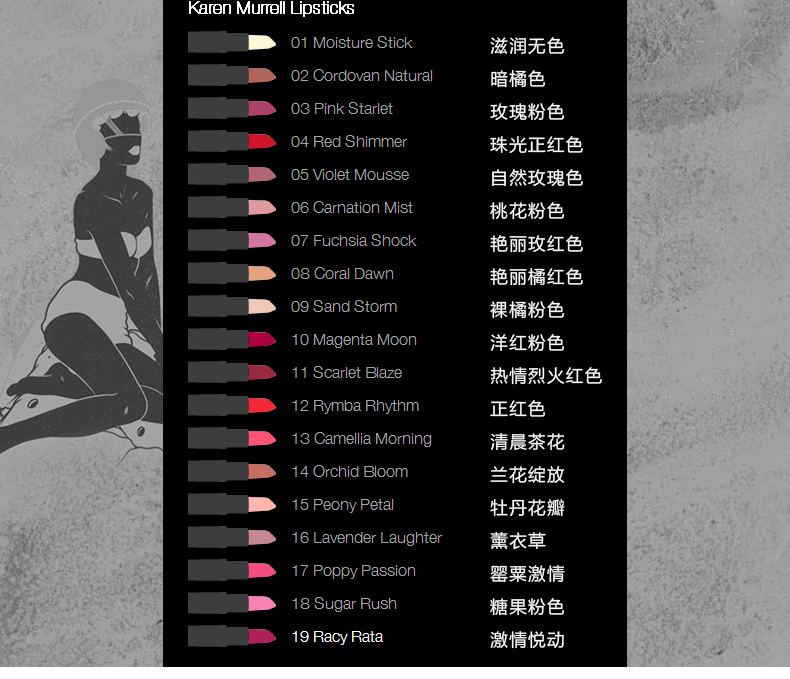Choose the 08 Coral Dawn lipstick swatch
This screenshot has width=790, height=679.
(x=232, y=274)
